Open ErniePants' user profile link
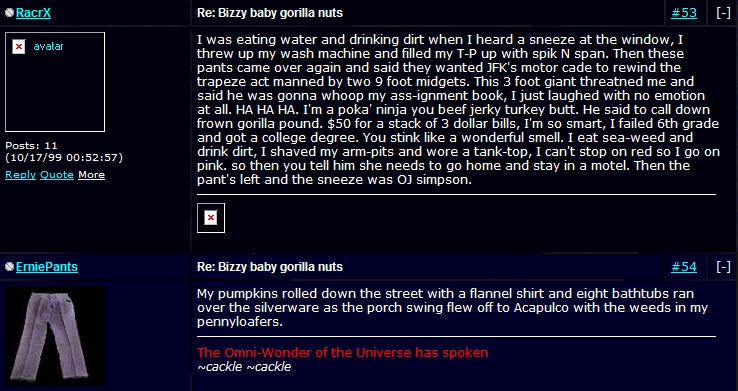This screenshot has height=391, width=738. [47, 267]
